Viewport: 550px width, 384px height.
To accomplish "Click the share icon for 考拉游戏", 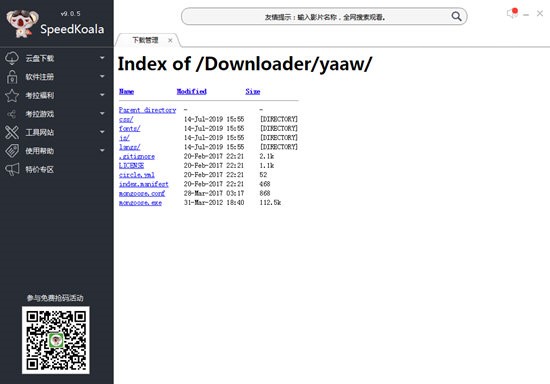I will tap(12, 114).
